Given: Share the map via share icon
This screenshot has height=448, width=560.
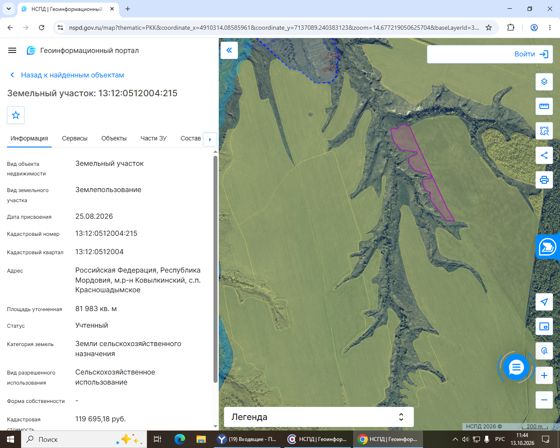Looking at the screenshot, I should pyautogui.click(x=544, y=155).
